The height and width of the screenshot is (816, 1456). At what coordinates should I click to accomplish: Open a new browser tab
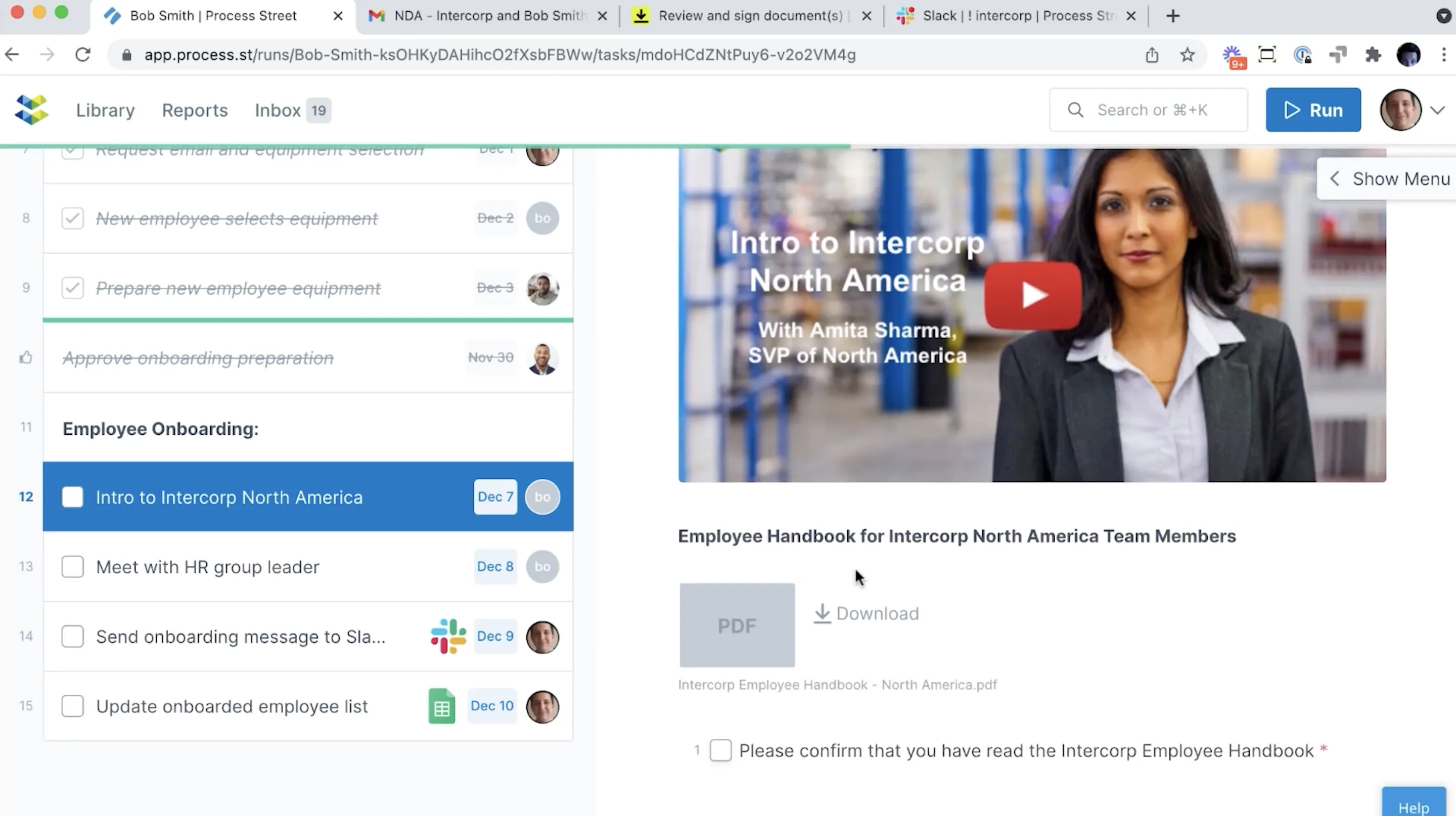point(1173,16)
